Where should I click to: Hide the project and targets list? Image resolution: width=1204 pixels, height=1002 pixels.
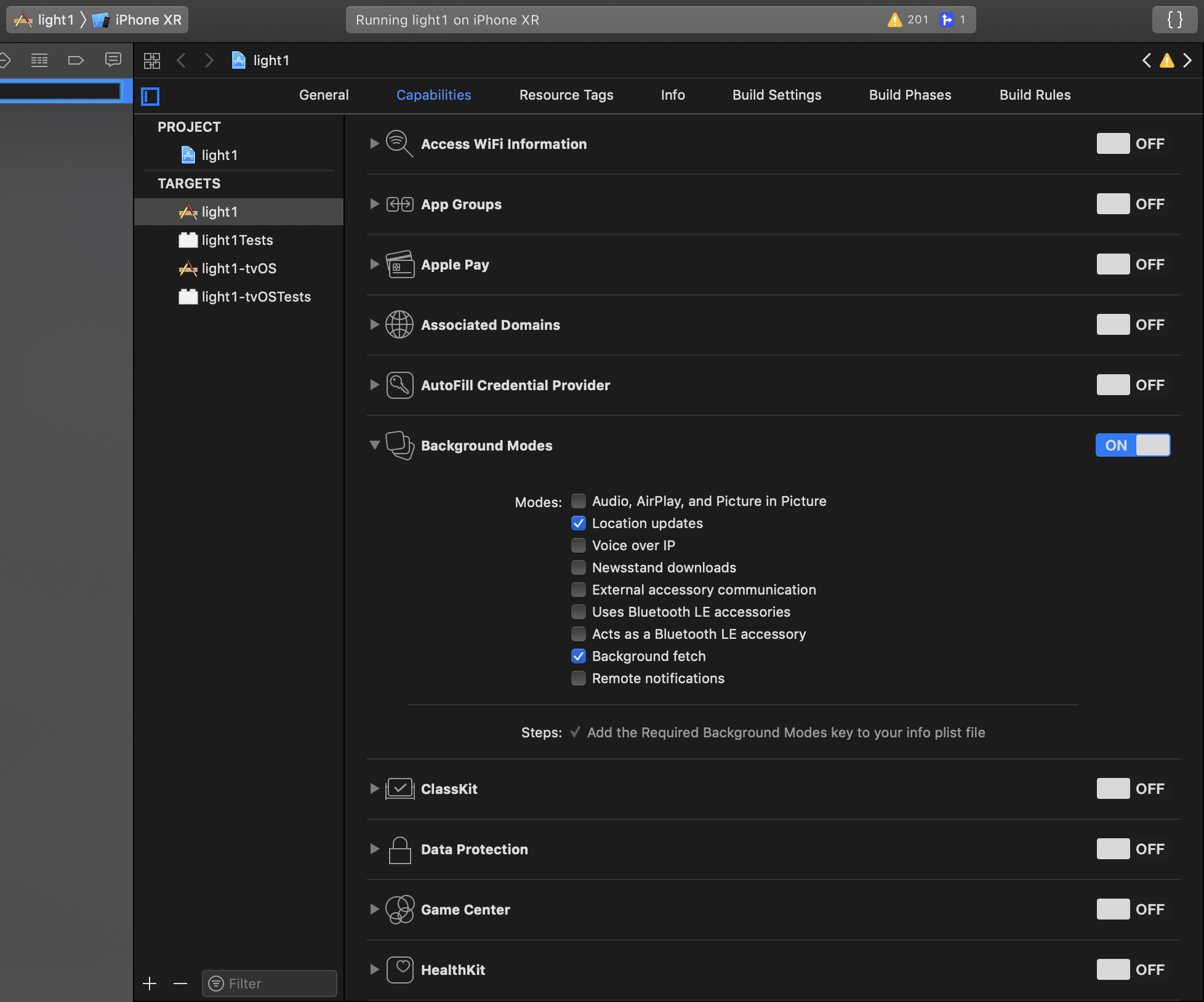(150, 96)
